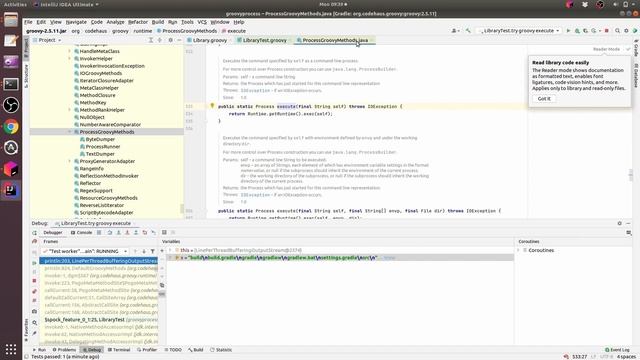This screenshot has width=640, height=360.
Task: Click the user account icon in the toolbar
Action: click(x=455, y=31)
